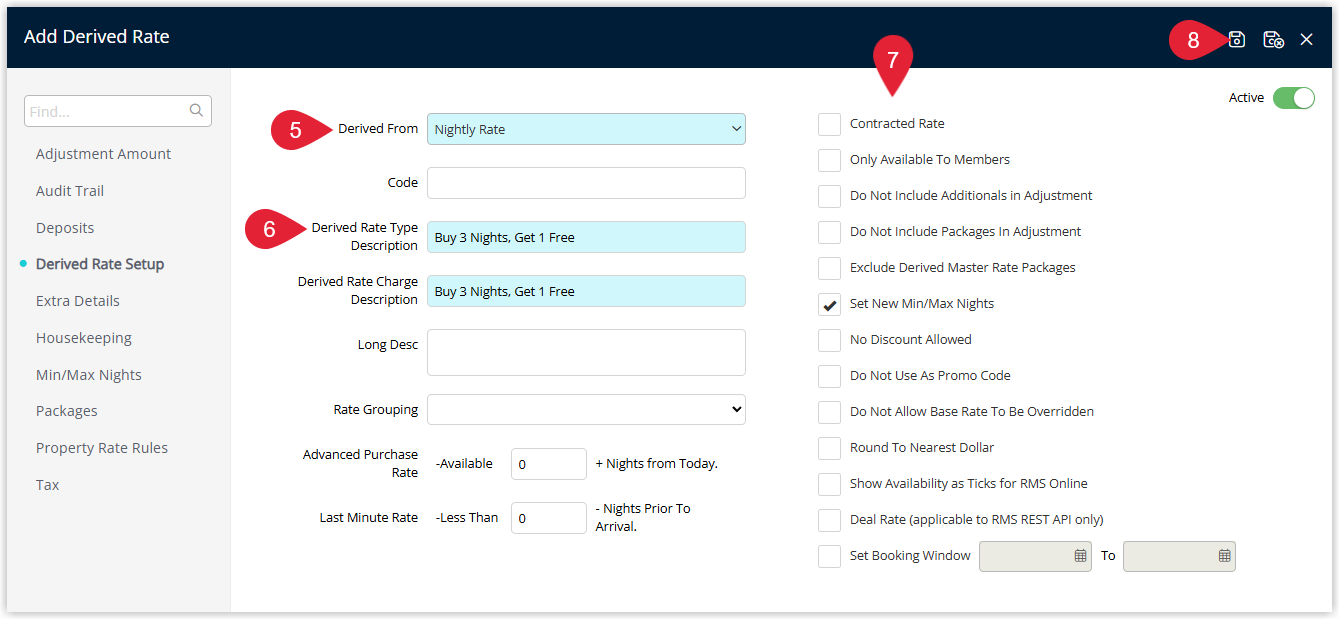Close the Add Derived Rate dialog
Screen dimensions: 1340x620
click(1307, 39)
